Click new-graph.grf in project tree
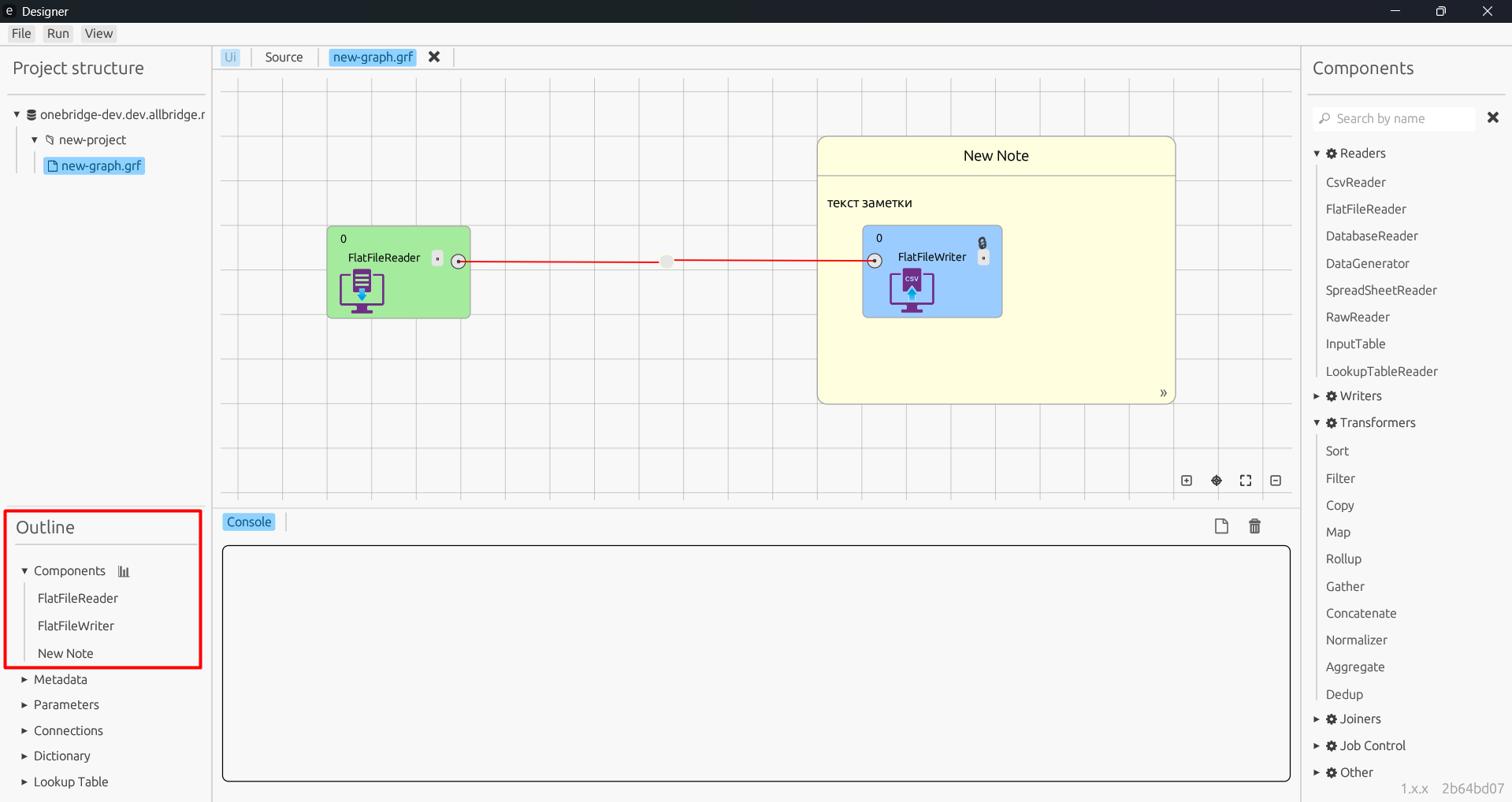 tap(95, 166)
